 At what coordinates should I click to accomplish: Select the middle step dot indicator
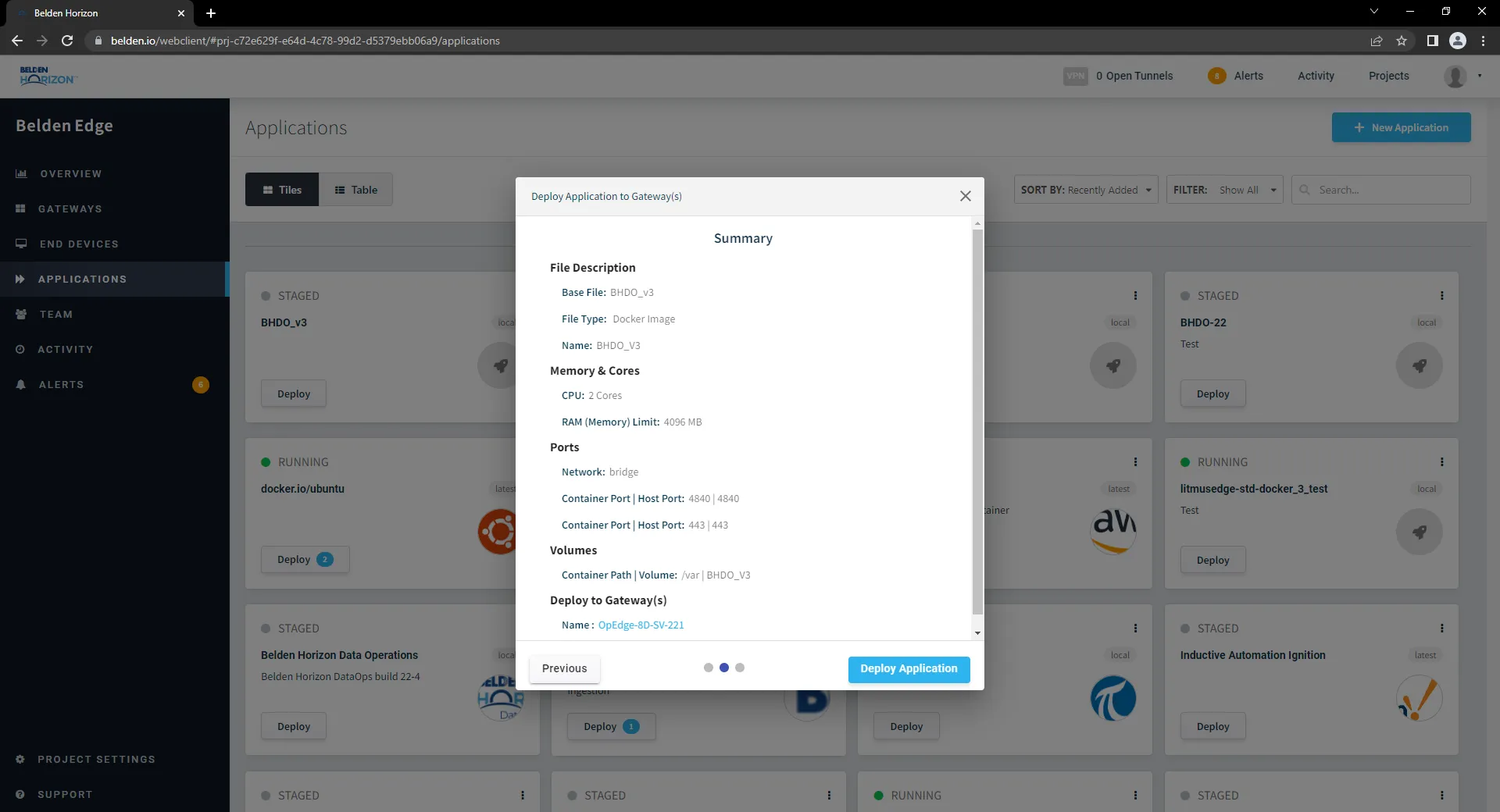(x=724, y=668)
